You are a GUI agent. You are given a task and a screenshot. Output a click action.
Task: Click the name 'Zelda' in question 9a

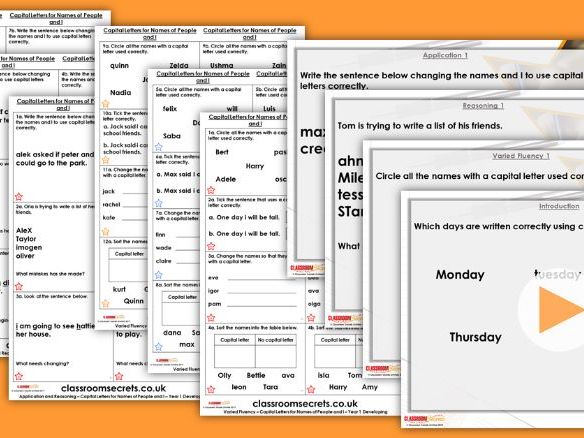coord(179,66)
